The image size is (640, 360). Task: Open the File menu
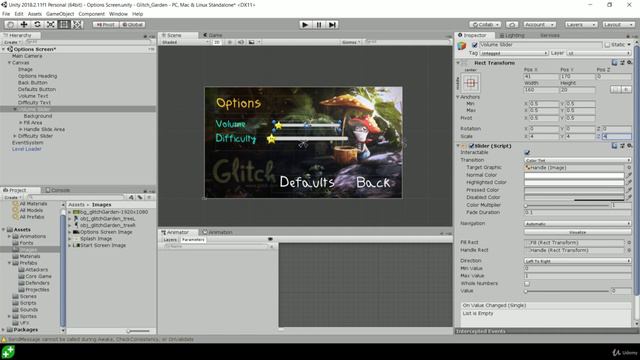6,14
